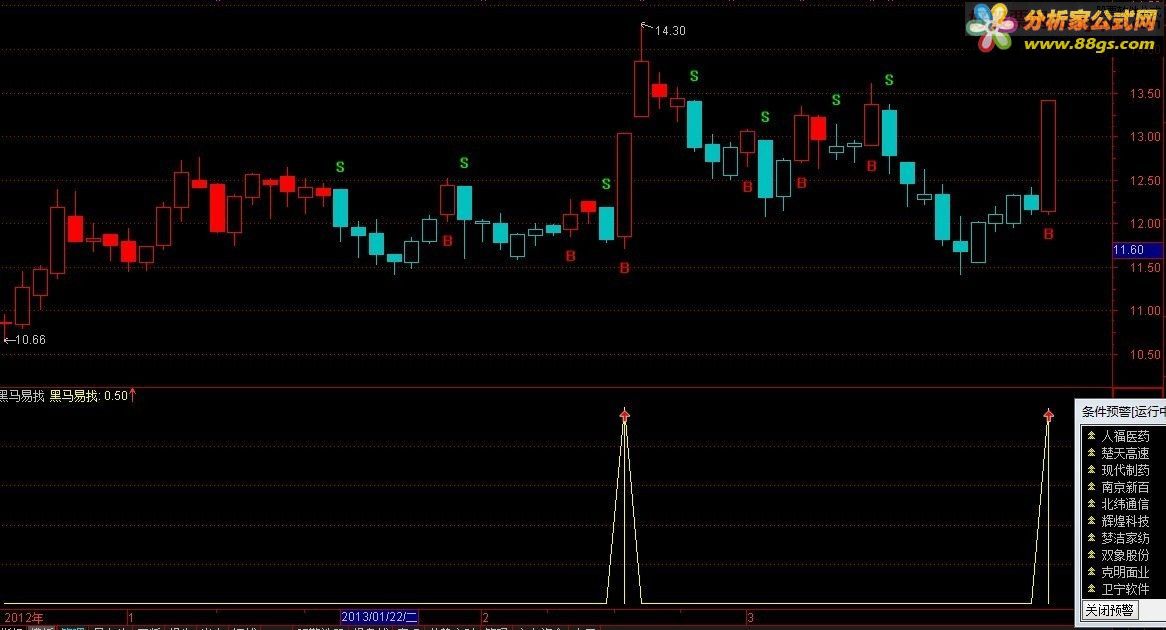Click the alert icon beside 双象股份
The image size is (1166, 630).
[x=1091, y=555]
